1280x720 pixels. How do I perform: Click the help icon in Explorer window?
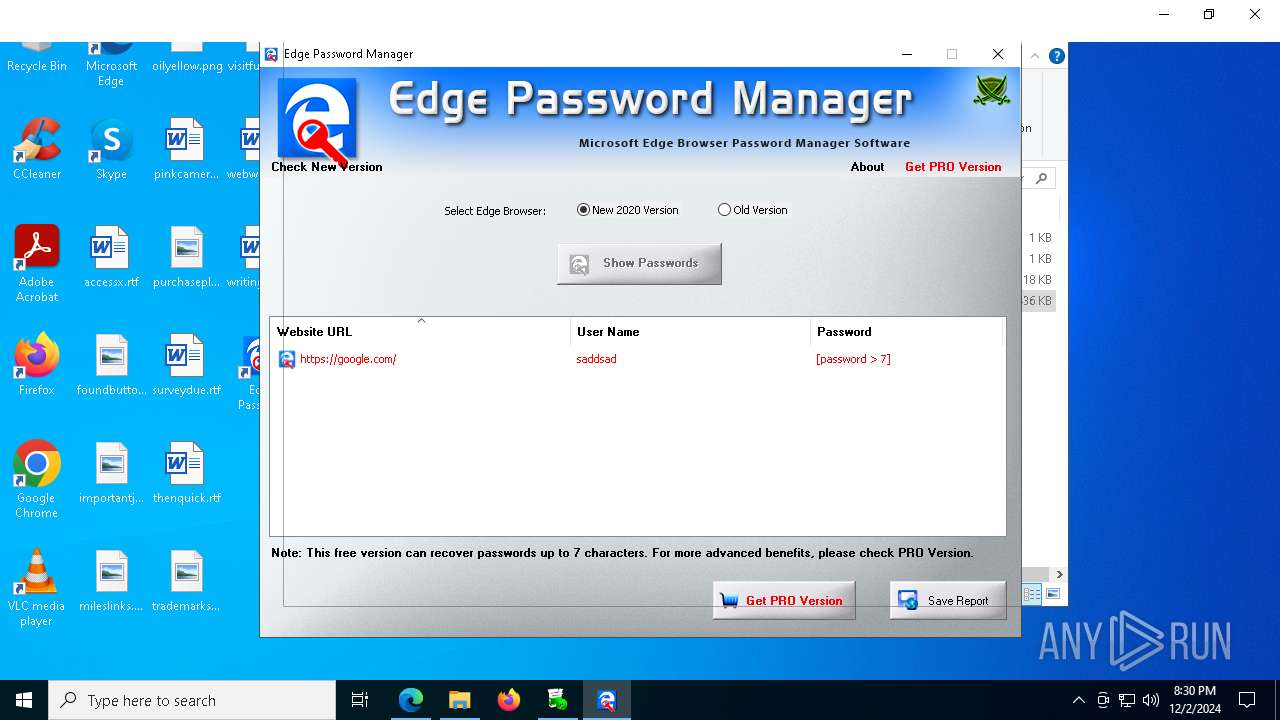1056,56
